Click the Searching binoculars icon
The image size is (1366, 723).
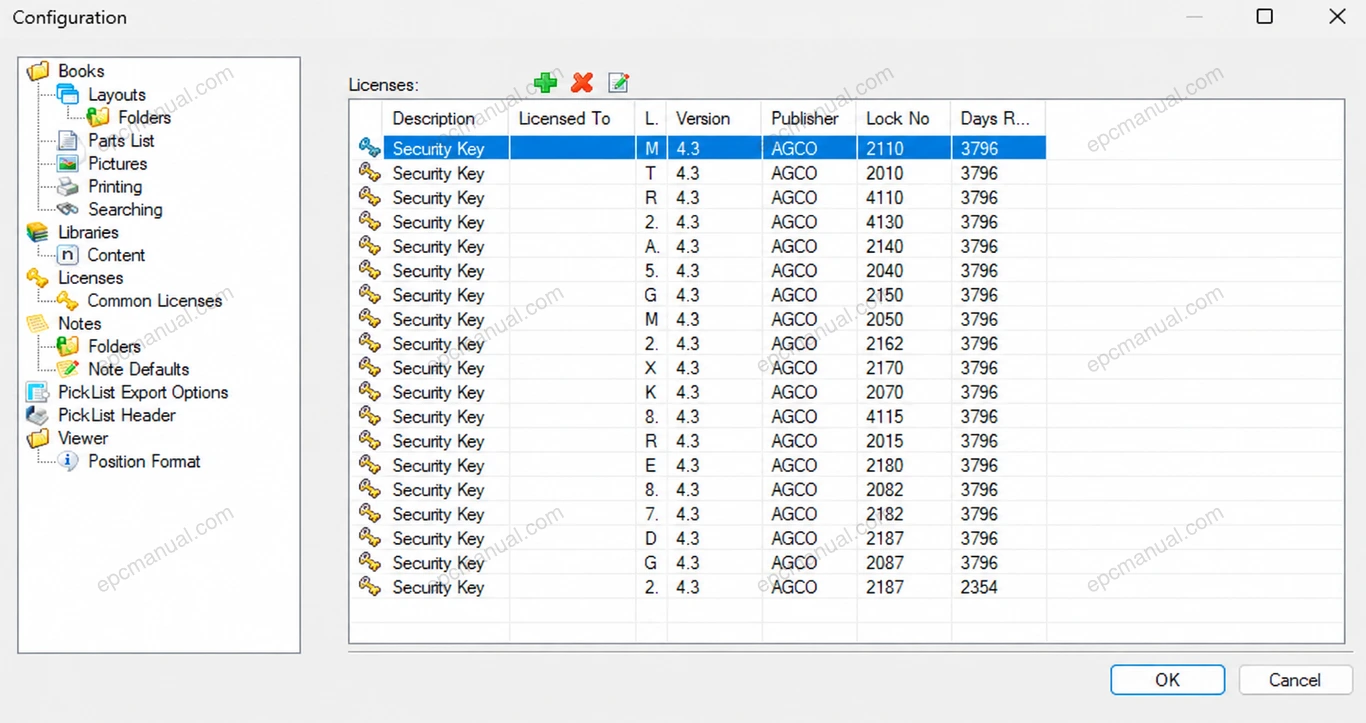(68, 209)
